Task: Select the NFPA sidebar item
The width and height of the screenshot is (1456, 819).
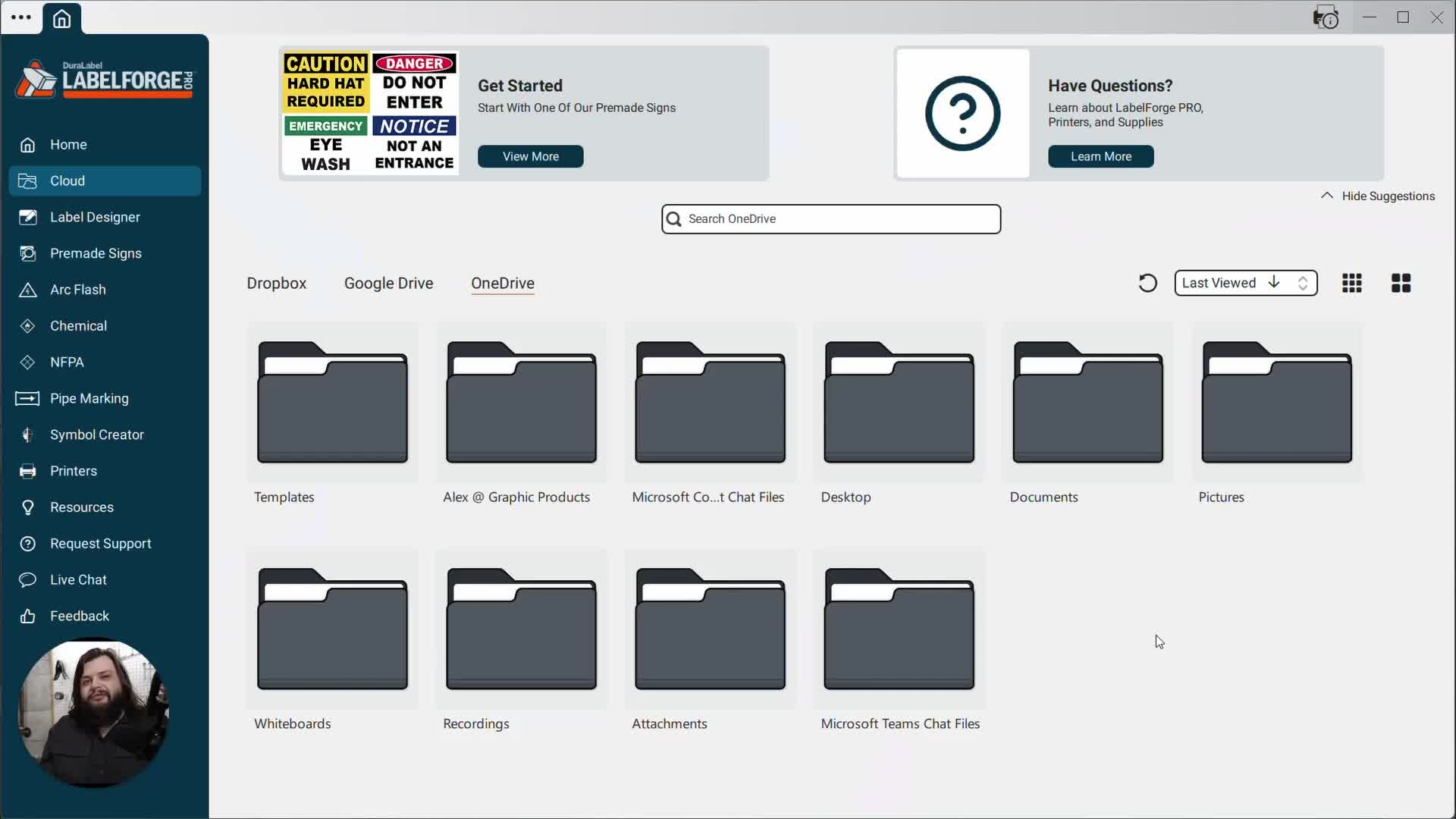Action: click(x=105, y=362)
